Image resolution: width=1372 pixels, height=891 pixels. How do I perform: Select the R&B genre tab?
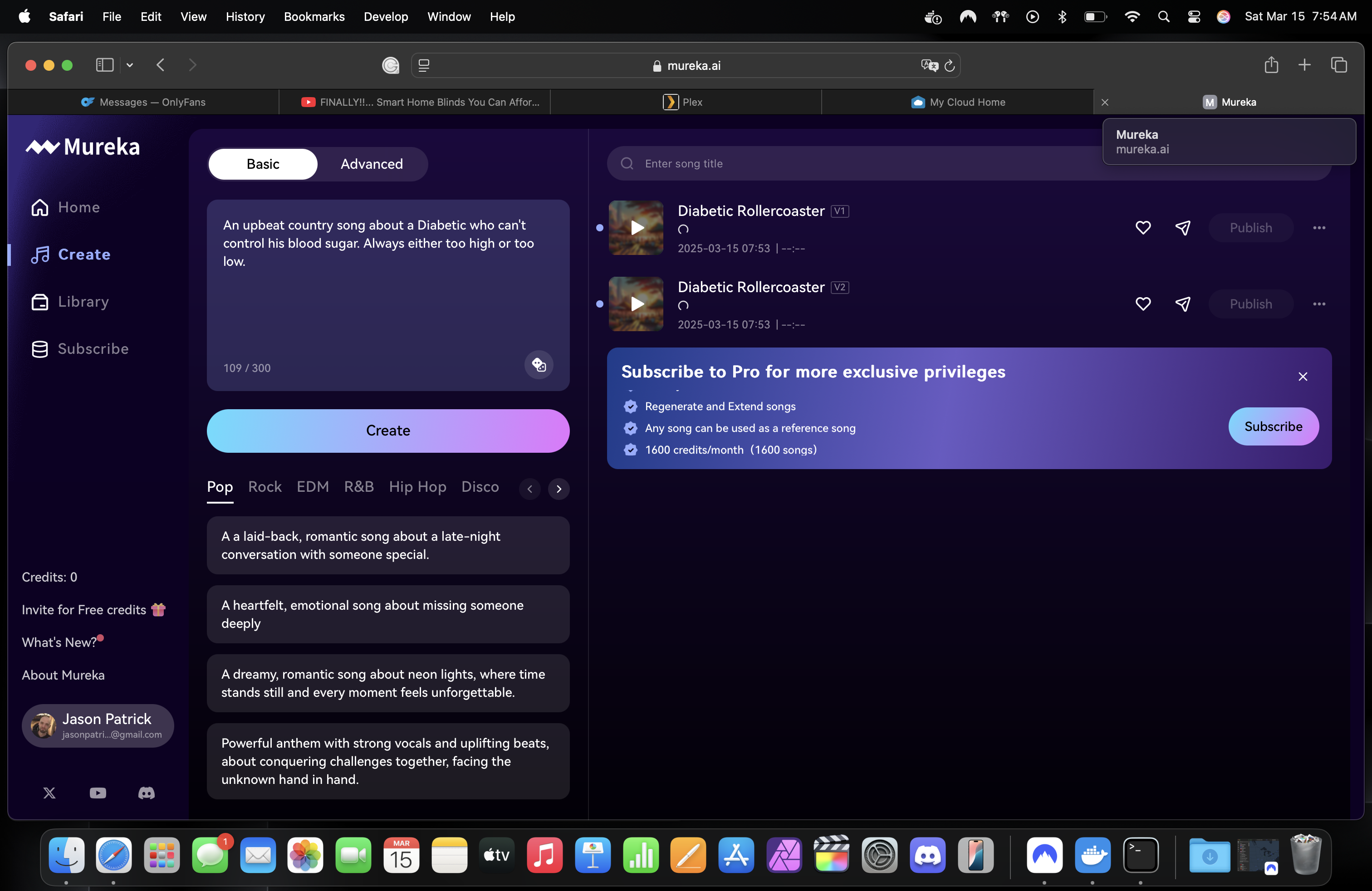click(358, 487)
